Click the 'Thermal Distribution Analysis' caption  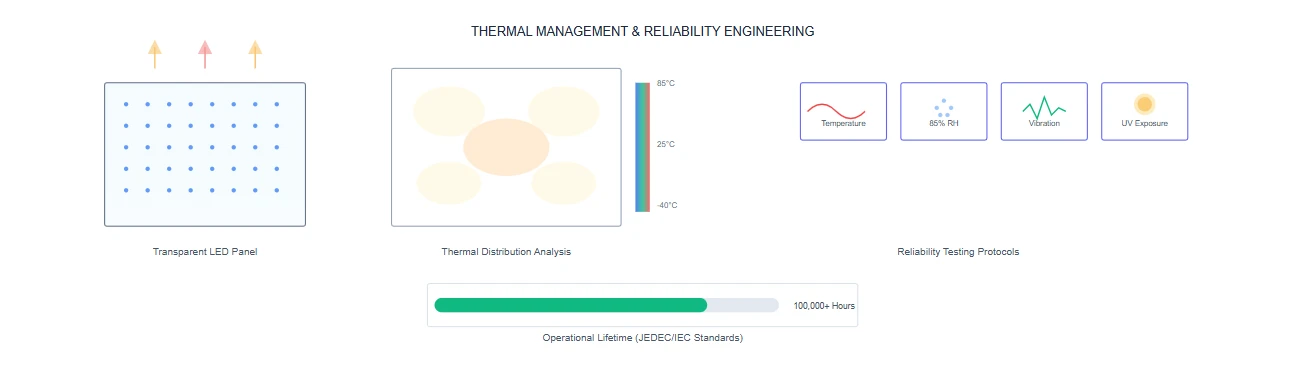click(x=506, y=252)
